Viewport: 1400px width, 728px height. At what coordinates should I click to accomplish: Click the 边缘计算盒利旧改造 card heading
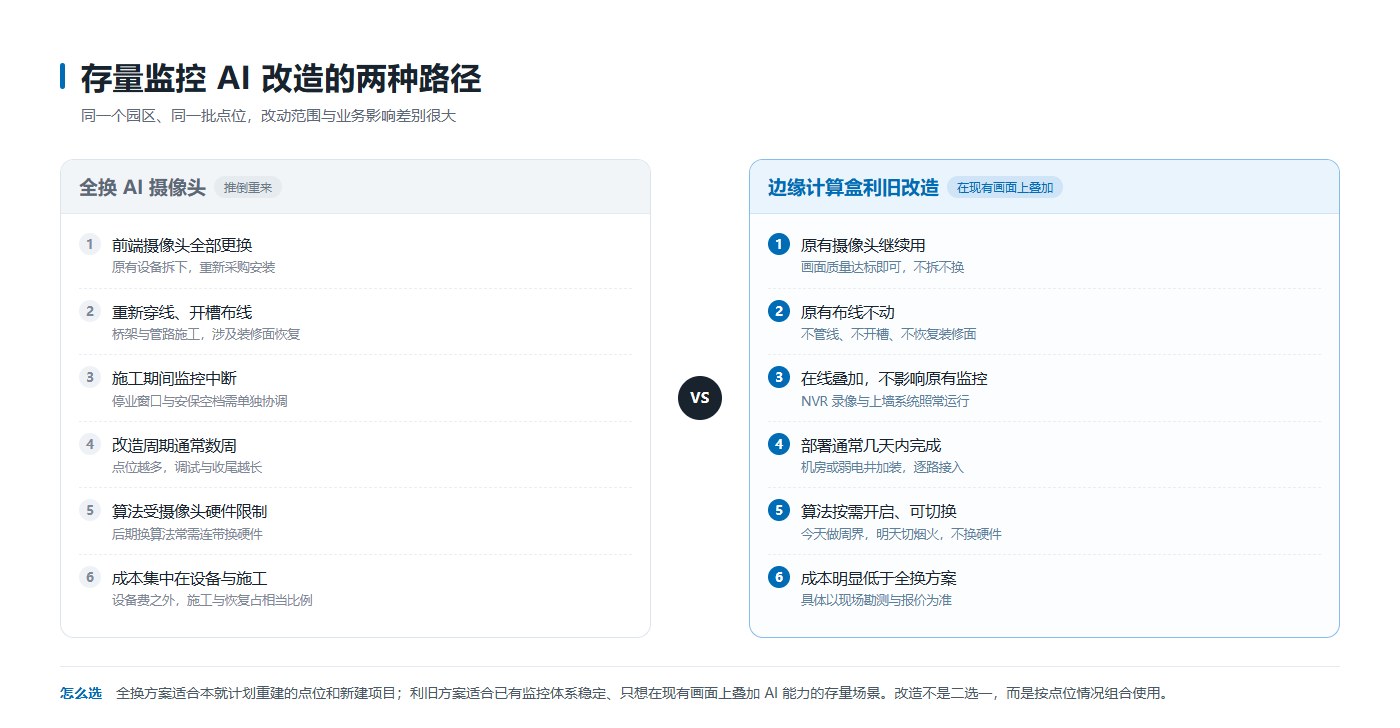pyautogui.click(x=853, y=188)
